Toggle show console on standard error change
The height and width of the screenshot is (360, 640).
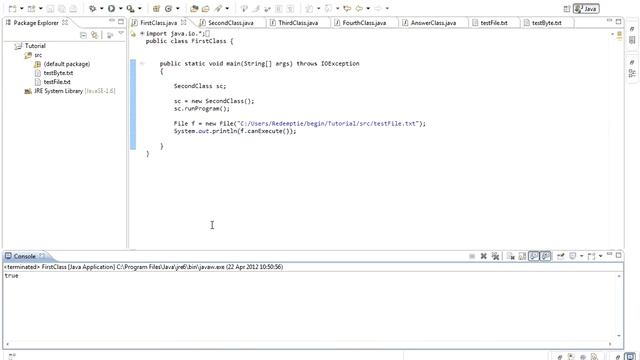pyautogui.click(x=546, y=256)
